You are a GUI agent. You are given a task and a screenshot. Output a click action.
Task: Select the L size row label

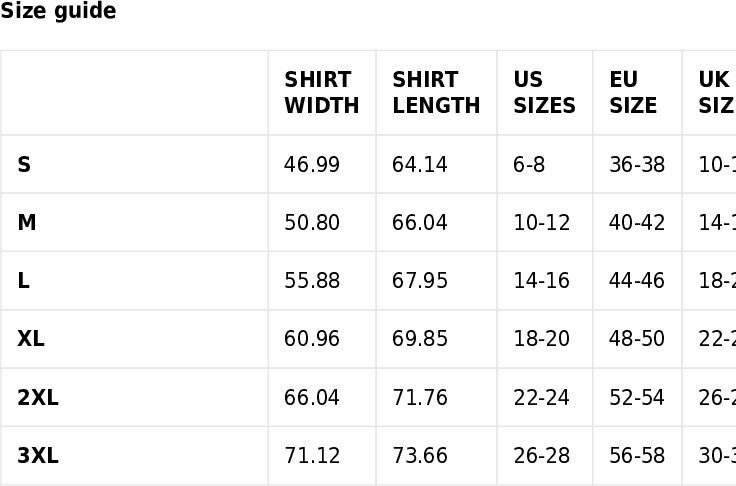[x=23, y=281]
